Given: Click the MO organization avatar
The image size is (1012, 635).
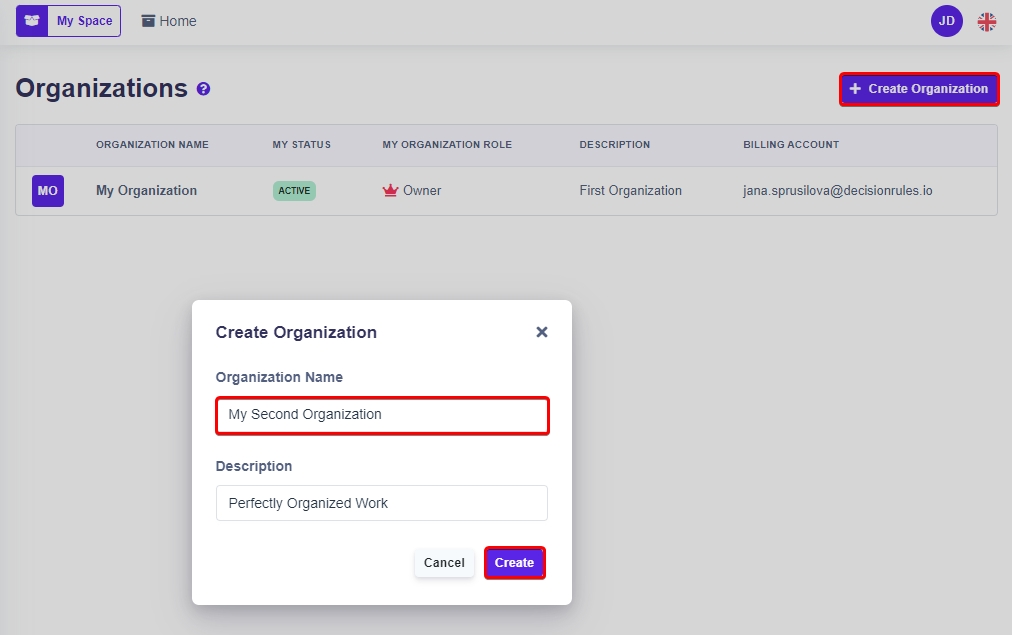Looking at the screenshot, I should [48, 191].
